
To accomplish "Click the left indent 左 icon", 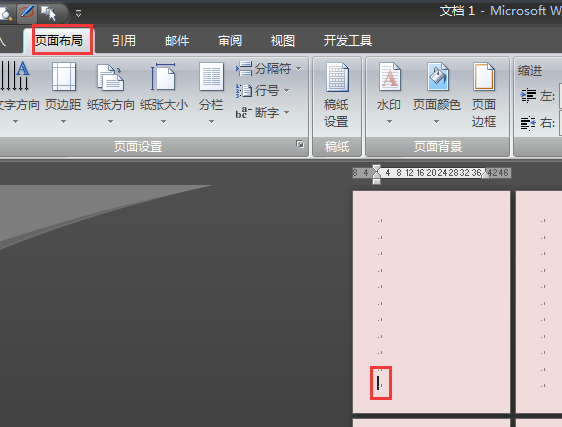I will pos(528,96).
